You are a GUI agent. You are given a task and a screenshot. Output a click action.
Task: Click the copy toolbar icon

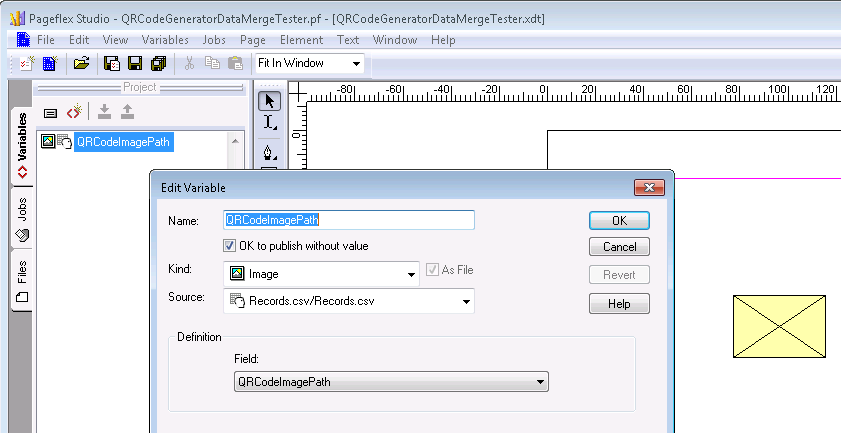pyautogui.click(x=212, y=63)
